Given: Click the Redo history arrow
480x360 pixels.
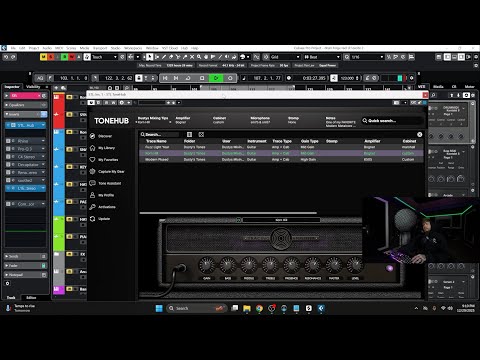Looking at the screenshot, I should pyautogui.click(x=13, y=57).
